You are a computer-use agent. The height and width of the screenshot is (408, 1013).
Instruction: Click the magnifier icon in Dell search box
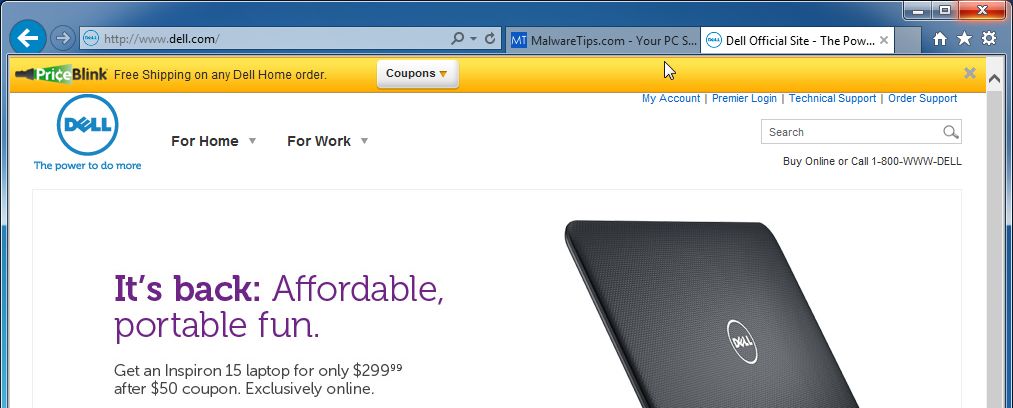coord(950,132)
